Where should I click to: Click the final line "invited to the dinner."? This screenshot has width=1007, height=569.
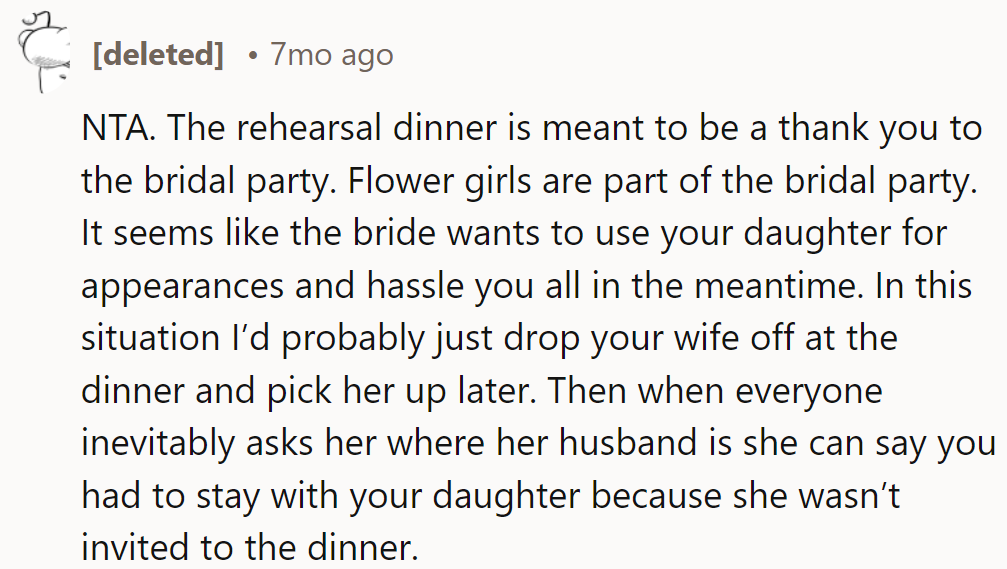[248, 546]
